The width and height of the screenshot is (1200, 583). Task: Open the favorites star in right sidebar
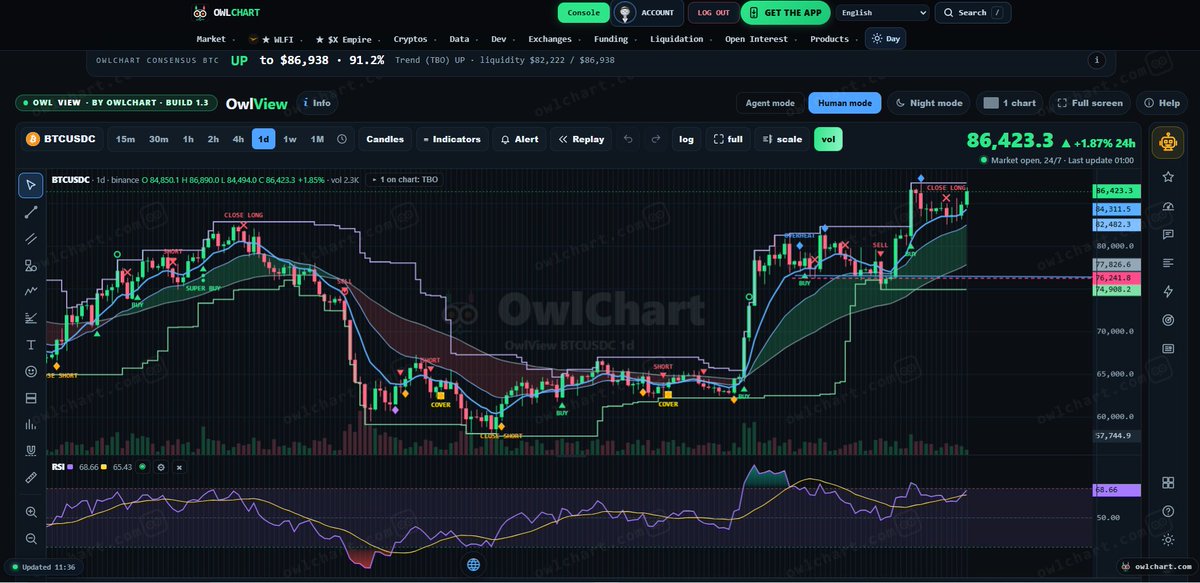pyautogui.click(x=1168, y=177)
